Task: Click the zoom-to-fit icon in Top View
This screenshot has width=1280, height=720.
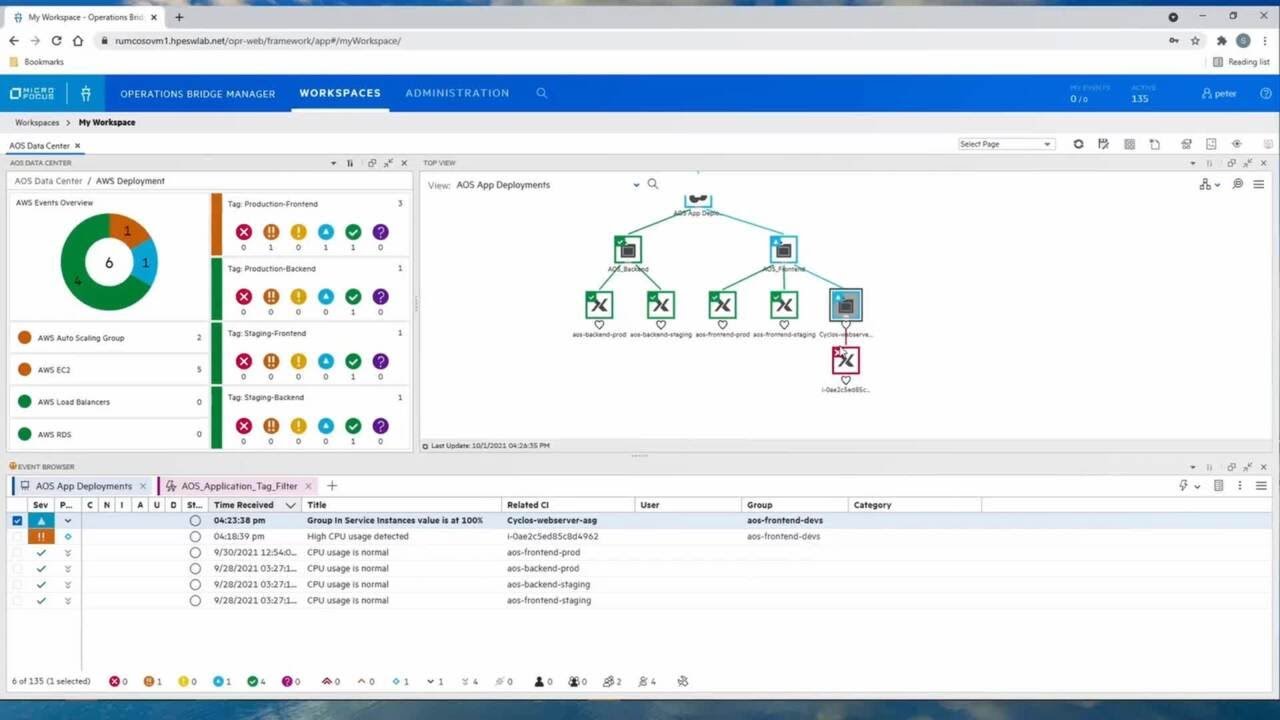Action: pos(1237,184)
